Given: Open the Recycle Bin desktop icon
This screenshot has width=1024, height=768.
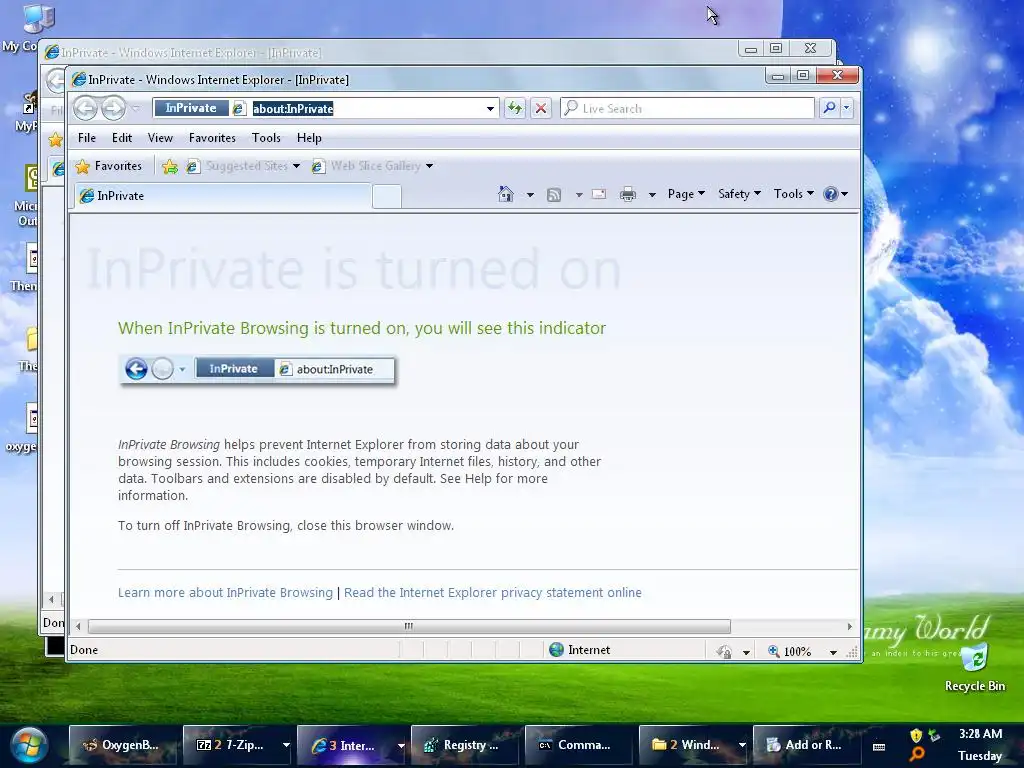Looking at the screenshot, I should [974, 666].
